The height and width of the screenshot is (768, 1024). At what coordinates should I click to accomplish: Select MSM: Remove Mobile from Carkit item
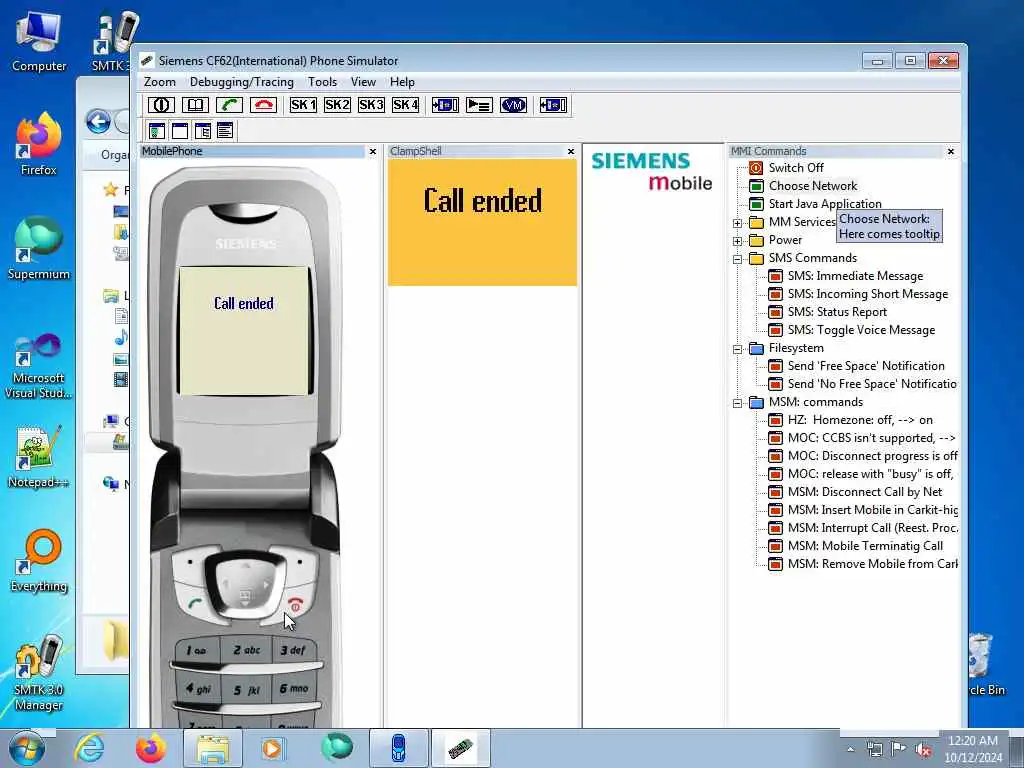pos(872,564)
